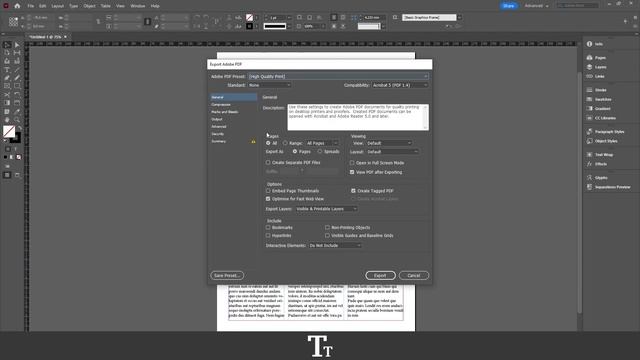640x360 pixels.
Task: Enable Open in Full Screen Mode
Action: pos(352,163)
